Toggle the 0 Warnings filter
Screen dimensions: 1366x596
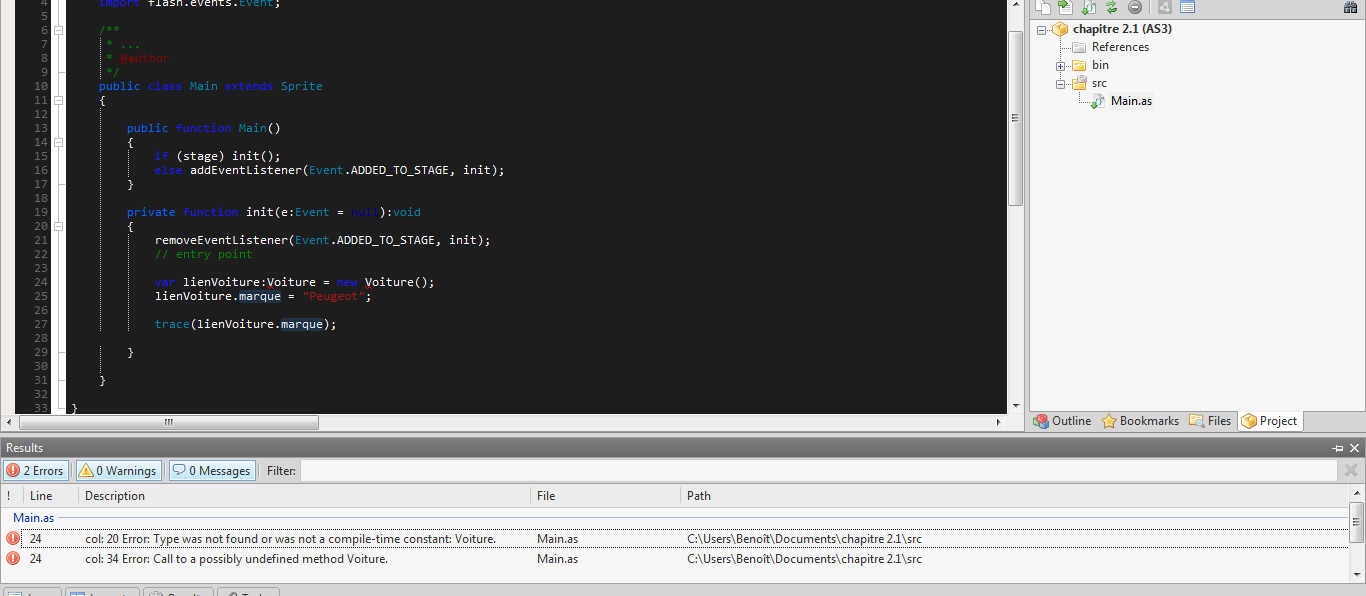pyautogui.click(x=118, y=470)
